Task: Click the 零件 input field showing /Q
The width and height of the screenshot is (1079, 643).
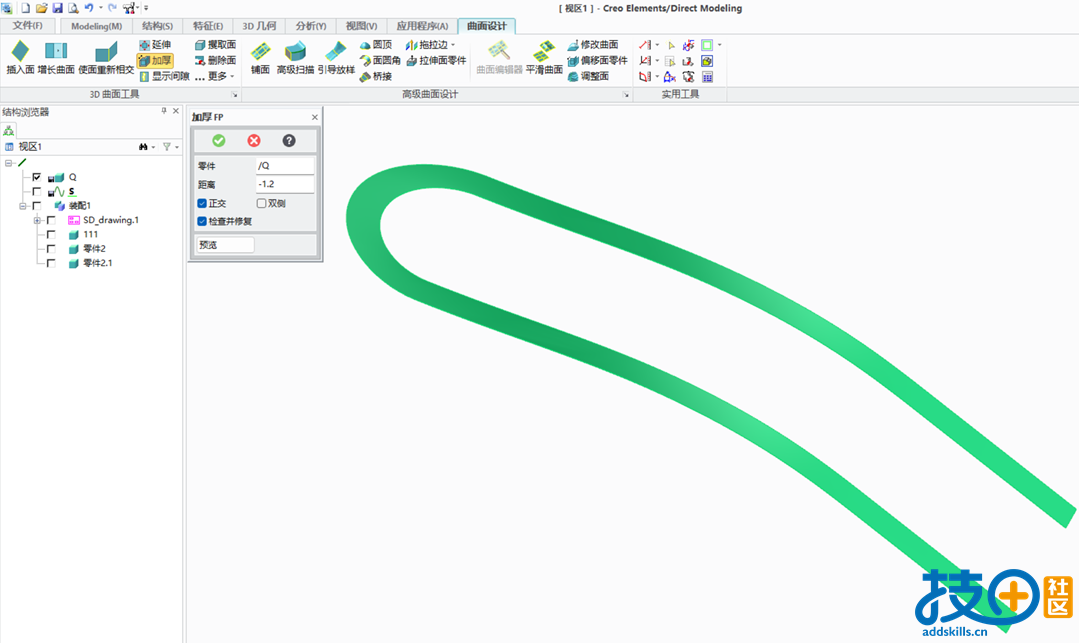Action: coord(285,166)
